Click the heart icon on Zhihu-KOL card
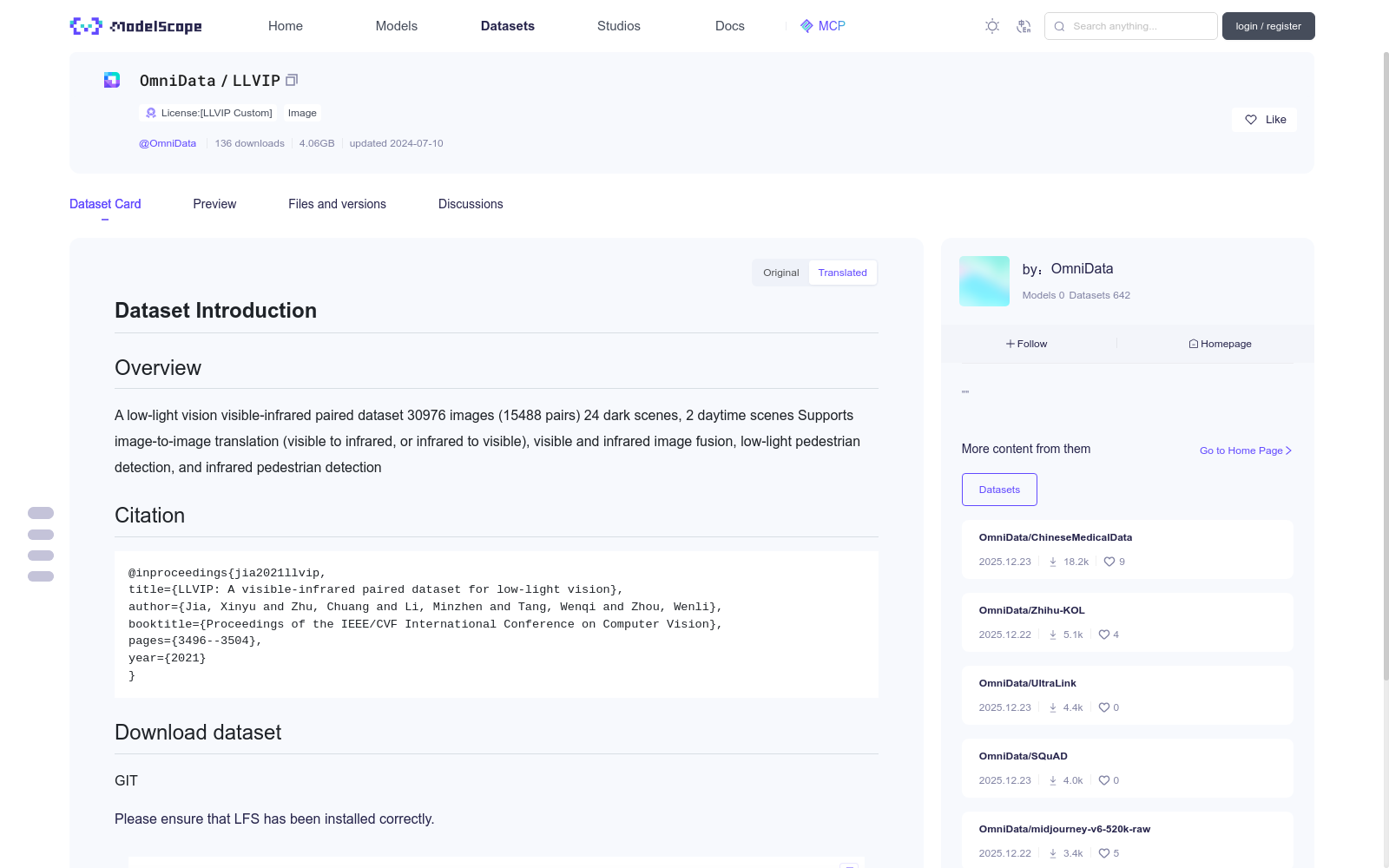The width and height of the screenshot is (1389, 868). tap(1104, 635)
